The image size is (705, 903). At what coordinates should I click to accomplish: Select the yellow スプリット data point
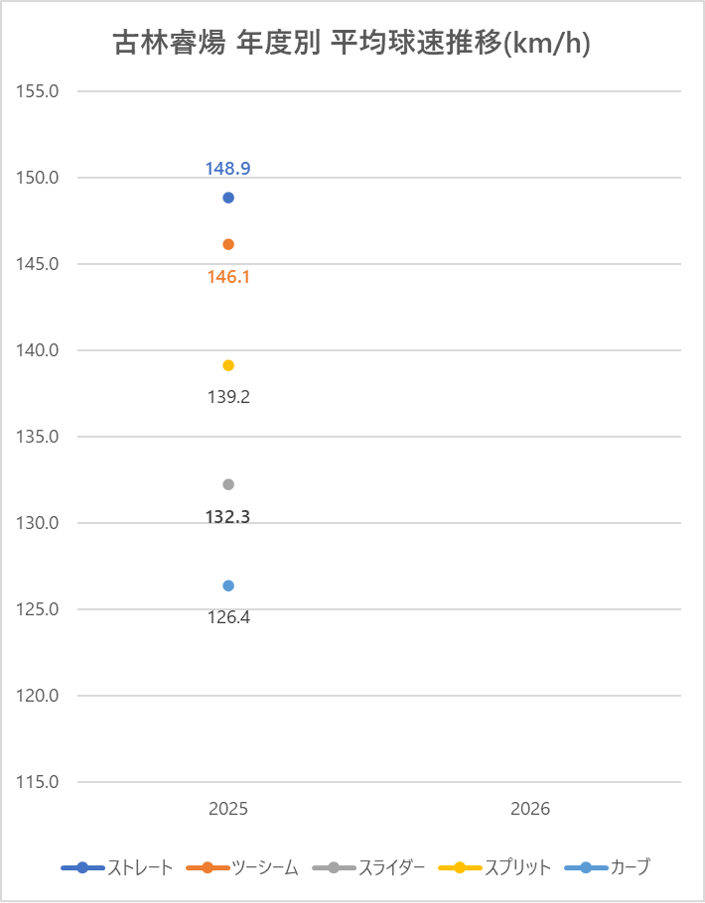(228, 365)
